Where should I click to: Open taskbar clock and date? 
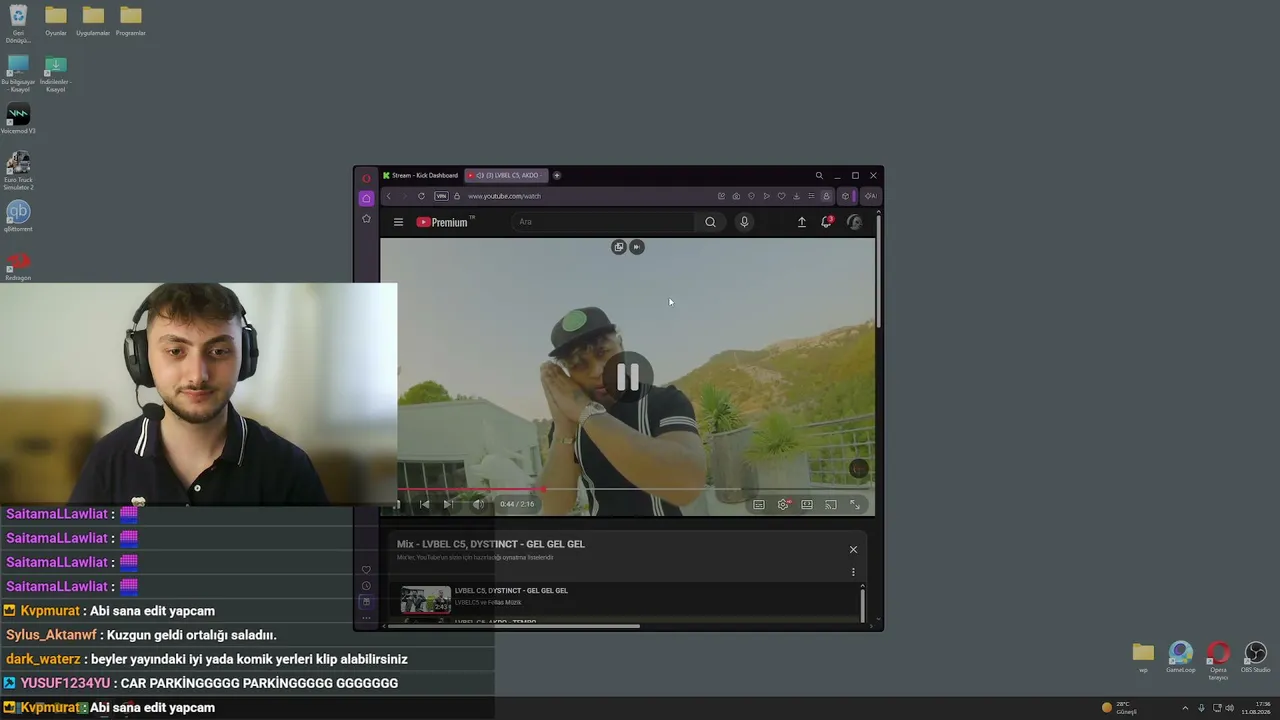tap(1255, 708)
